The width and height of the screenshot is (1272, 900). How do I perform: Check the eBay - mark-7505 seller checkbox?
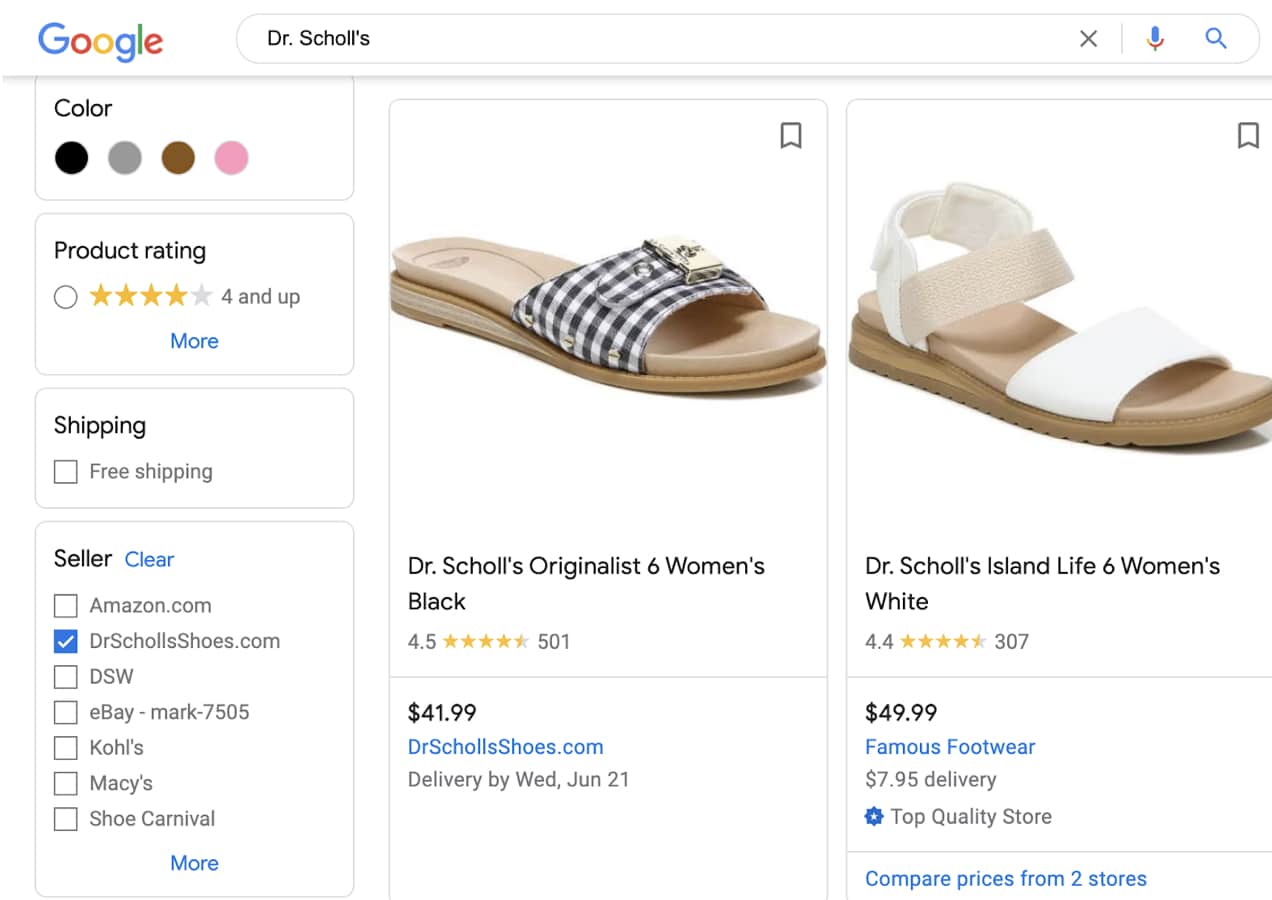point(65,712)
